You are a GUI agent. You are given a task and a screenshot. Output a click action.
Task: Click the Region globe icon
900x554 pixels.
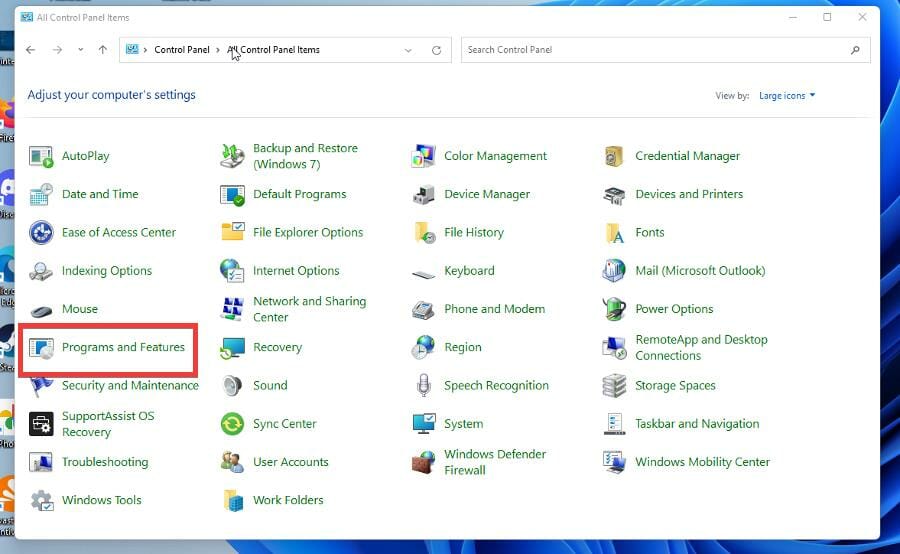(424, 348)
